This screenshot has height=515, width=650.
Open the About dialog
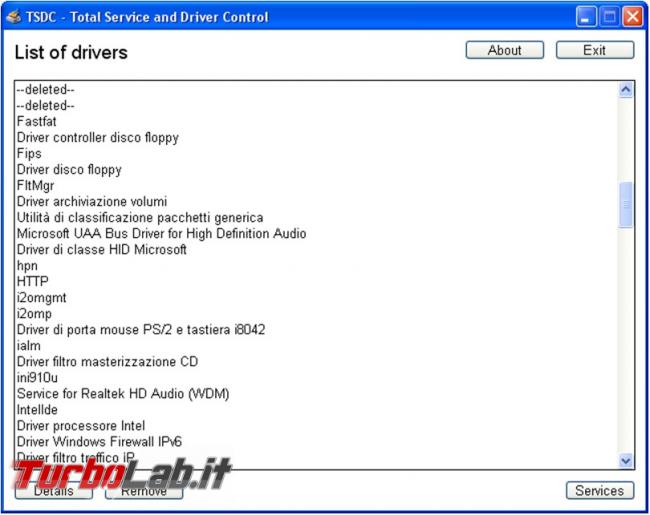click(x=504, y=50)
